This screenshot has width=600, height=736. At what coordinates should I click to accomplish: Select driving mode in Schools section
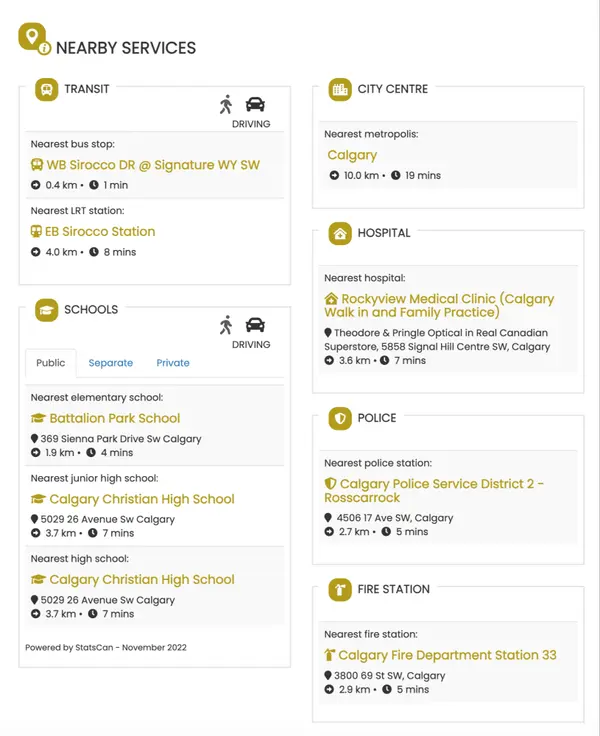[x=255, y=325]
